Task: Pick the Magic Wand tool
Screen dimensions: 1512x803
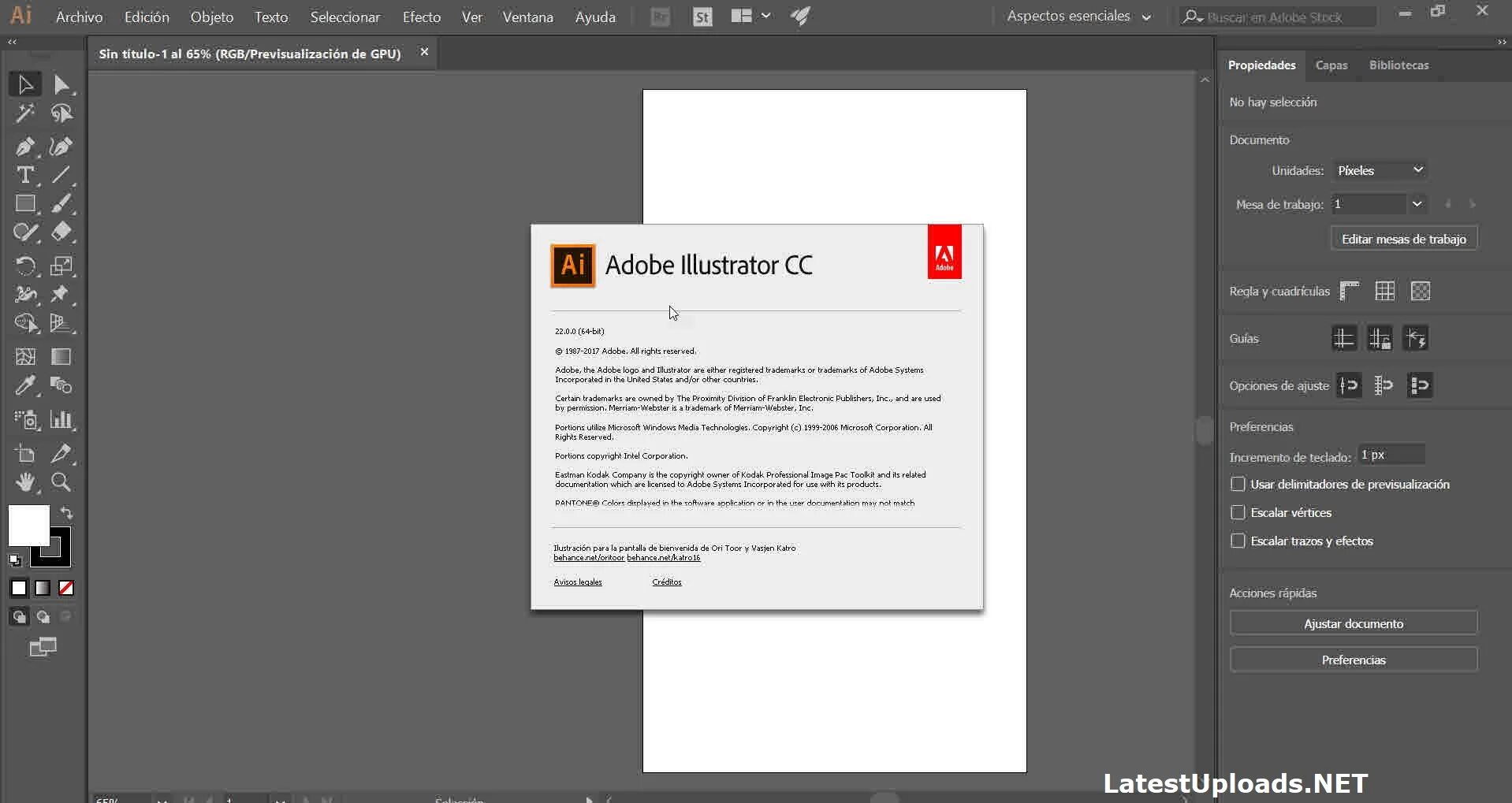Action: point(25,113)
